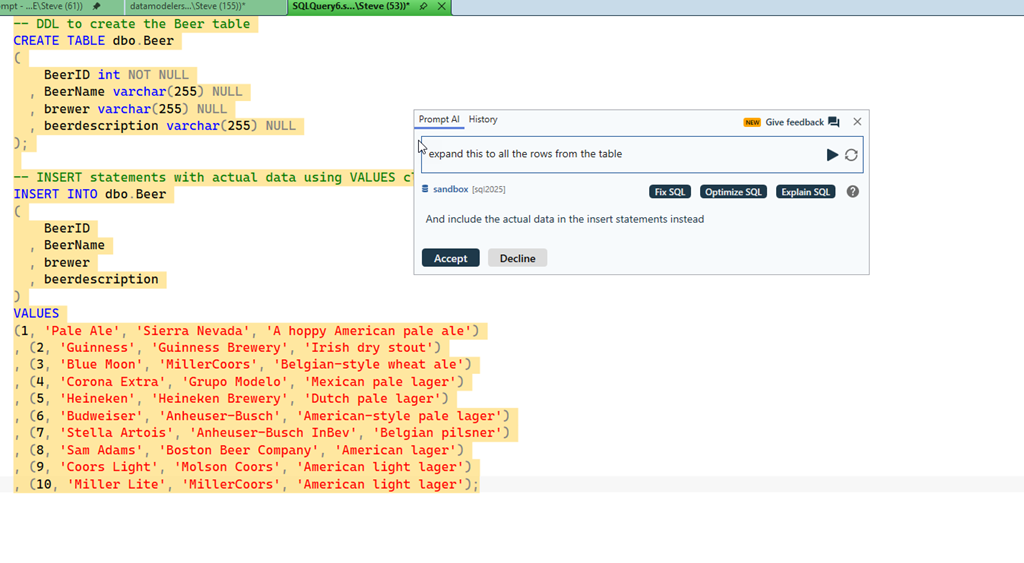Switch to the Prompt AI tab
1024x563 pixels.
click(x=439, y=120)
